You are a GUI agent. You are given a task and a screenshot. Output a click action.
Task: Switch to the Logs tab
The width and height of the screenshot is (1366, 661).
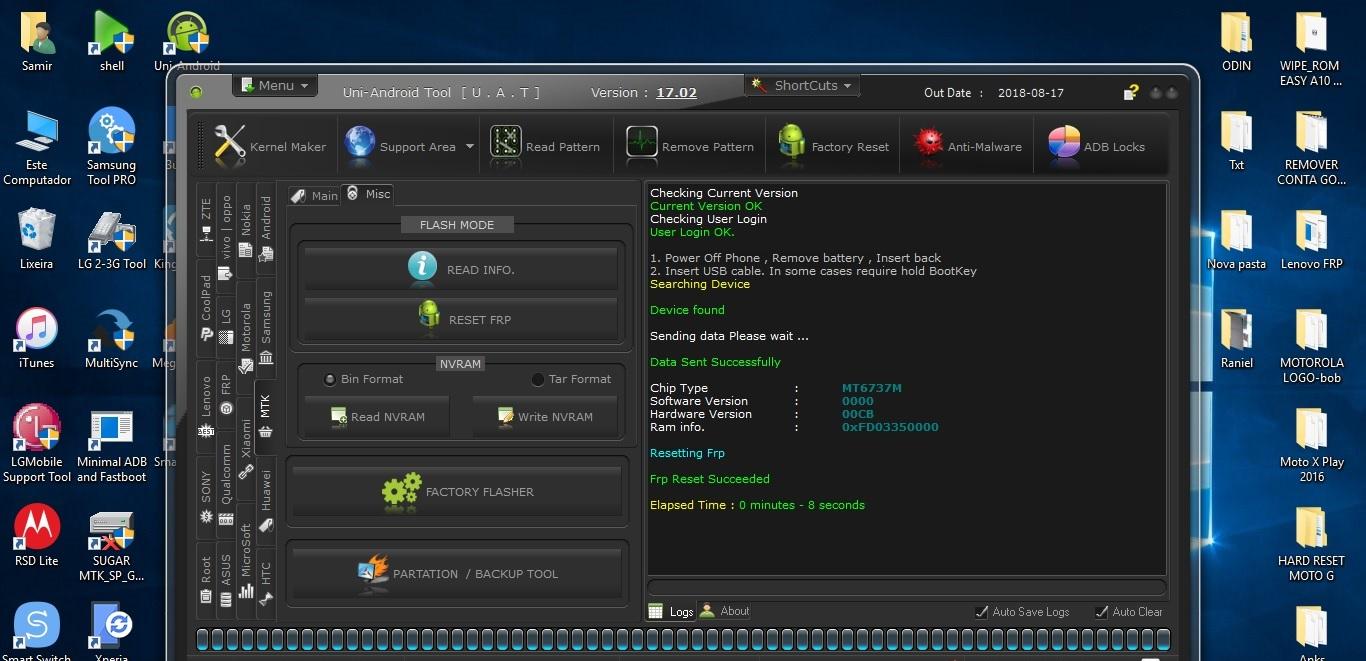[x=671, y=611]
